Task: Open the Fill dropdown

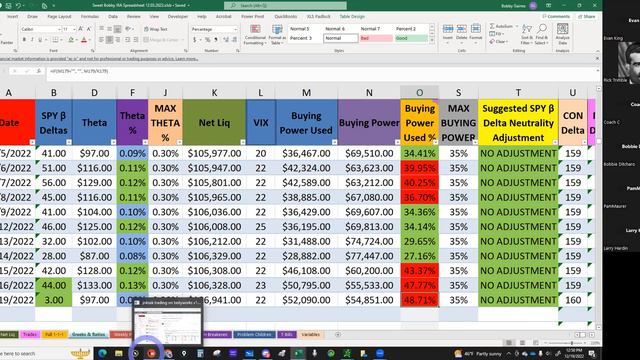Action: [x=497, y=34]
